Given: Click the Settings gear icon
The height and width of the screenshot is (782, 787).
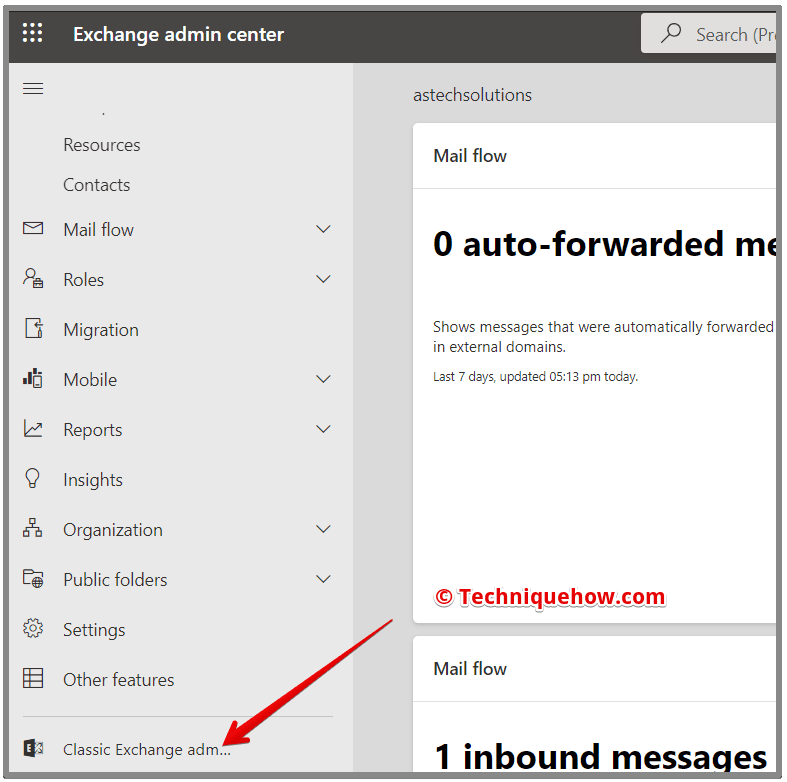Looking at the screenshot, I should [x=33, y=628].
